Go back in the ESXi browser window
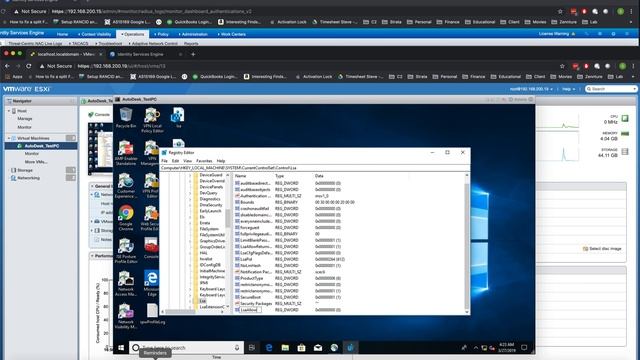The height and width of the screenshot is (360, 640). [7, 66]
